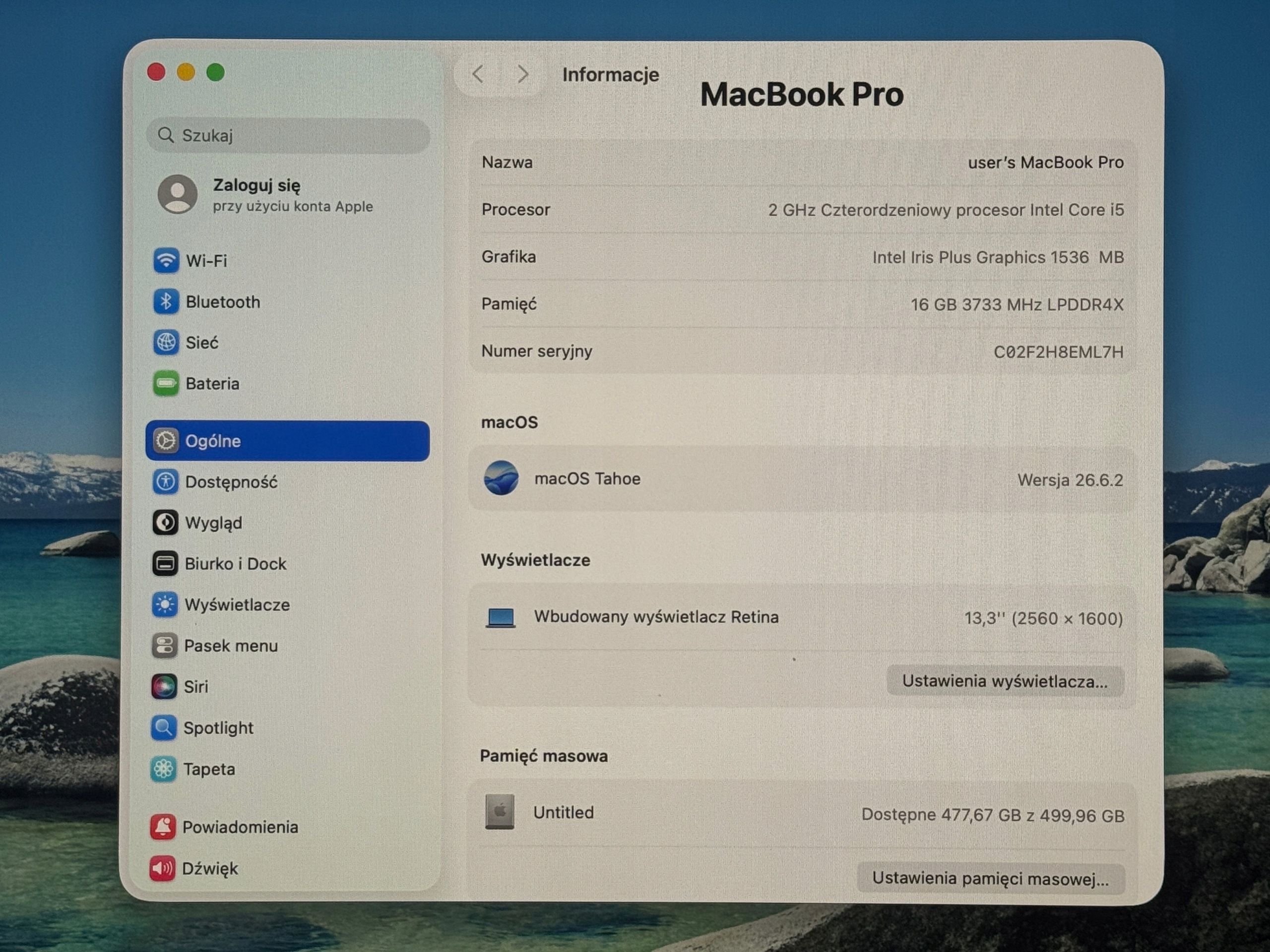Maximize the window with the green button

[216, 72]
